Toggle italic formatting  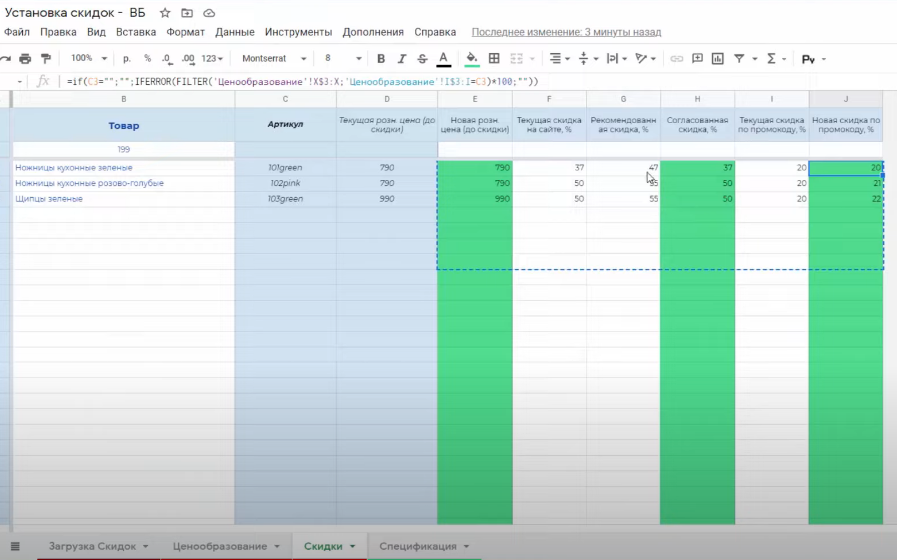point(402,58)
